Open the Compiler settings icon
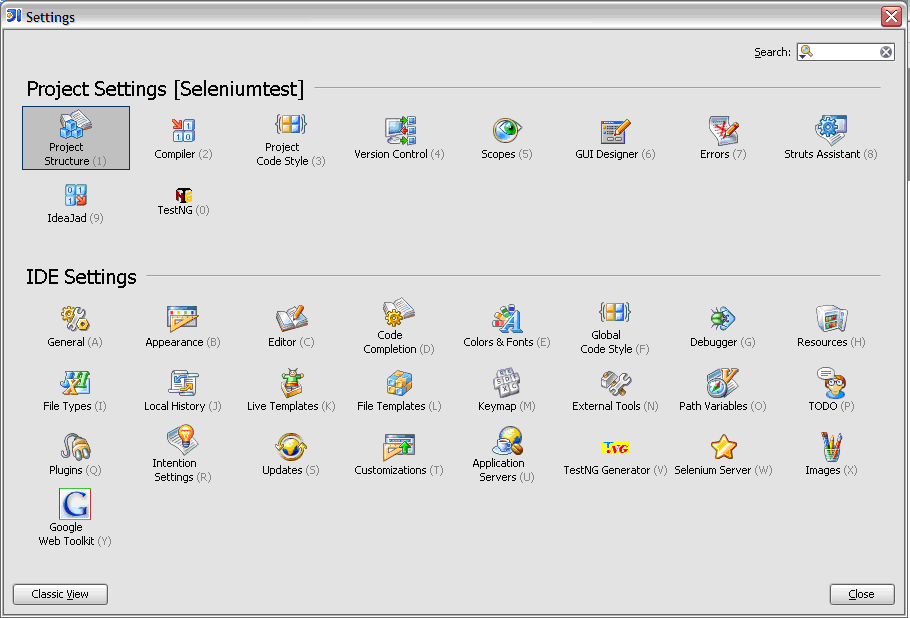910x618 pixels. pyautogui.click(x=183, y=130)
